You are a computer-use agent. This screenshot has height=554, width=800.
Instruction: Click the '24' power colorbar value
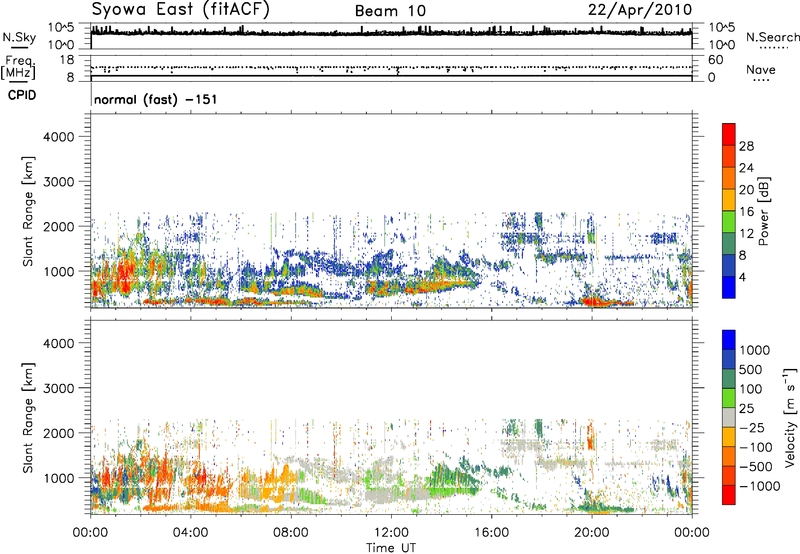746,168
